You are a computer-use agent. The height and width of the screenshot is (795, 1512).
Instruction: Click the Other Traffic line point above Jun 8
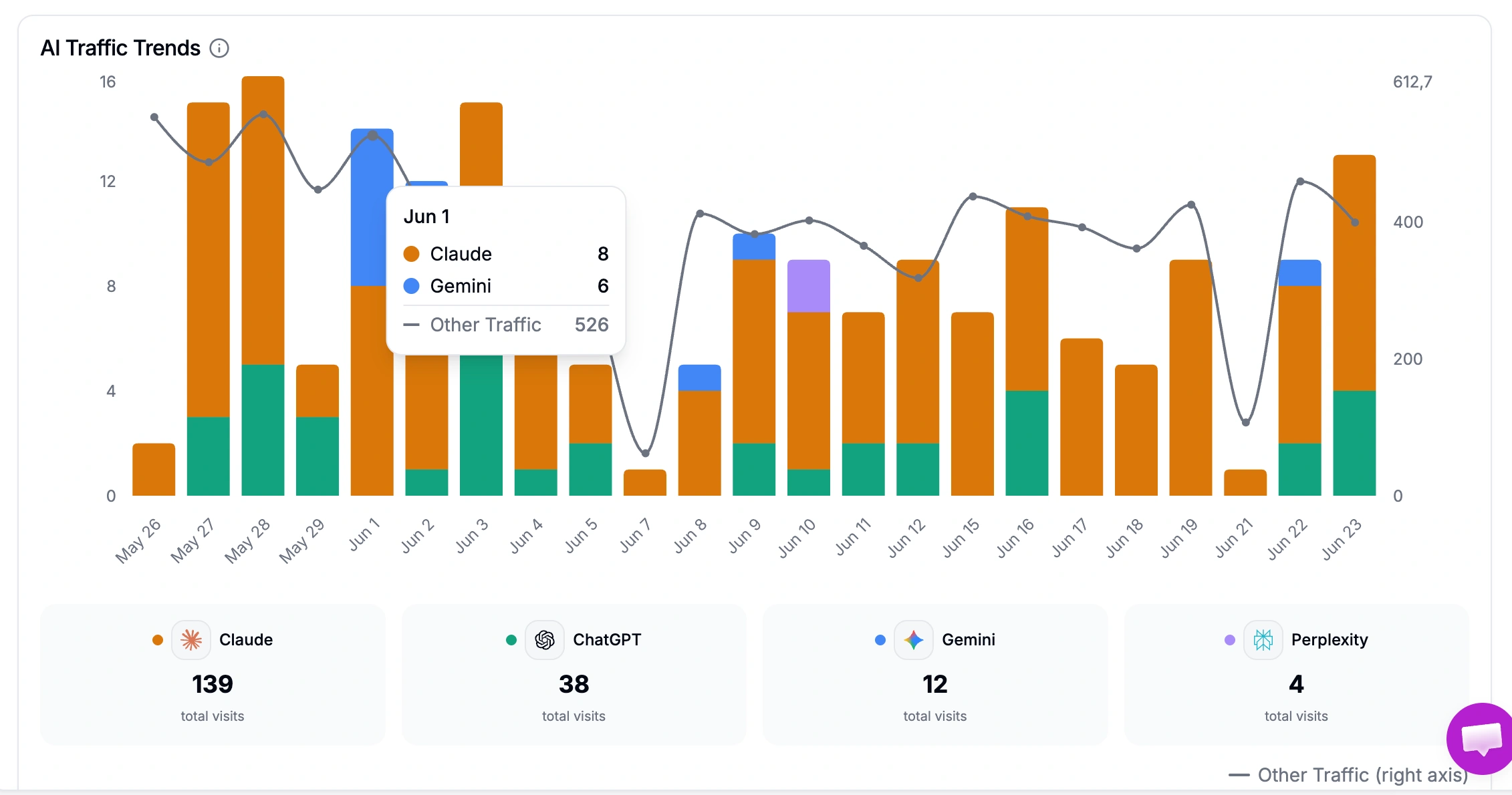click(700, 214)
